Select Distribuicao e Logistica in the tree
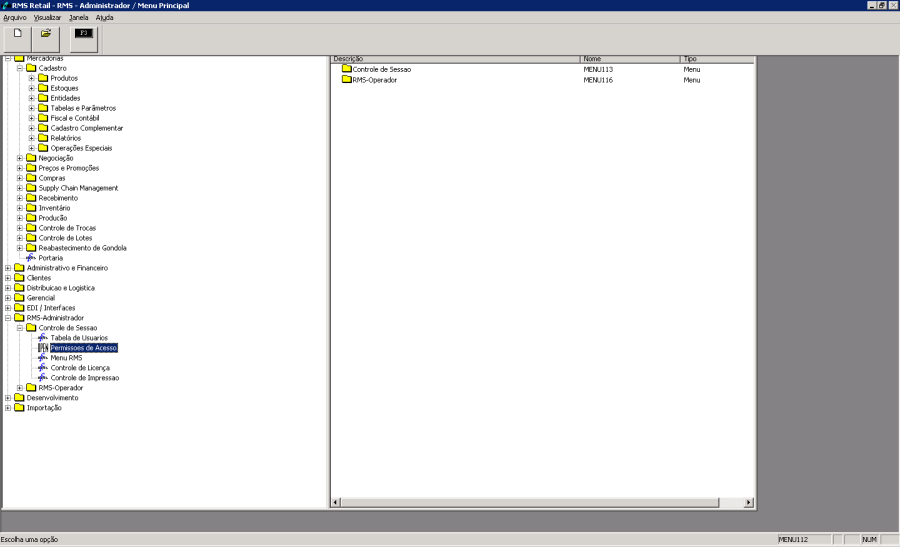The image size is (900, 547). coord(61,288)
